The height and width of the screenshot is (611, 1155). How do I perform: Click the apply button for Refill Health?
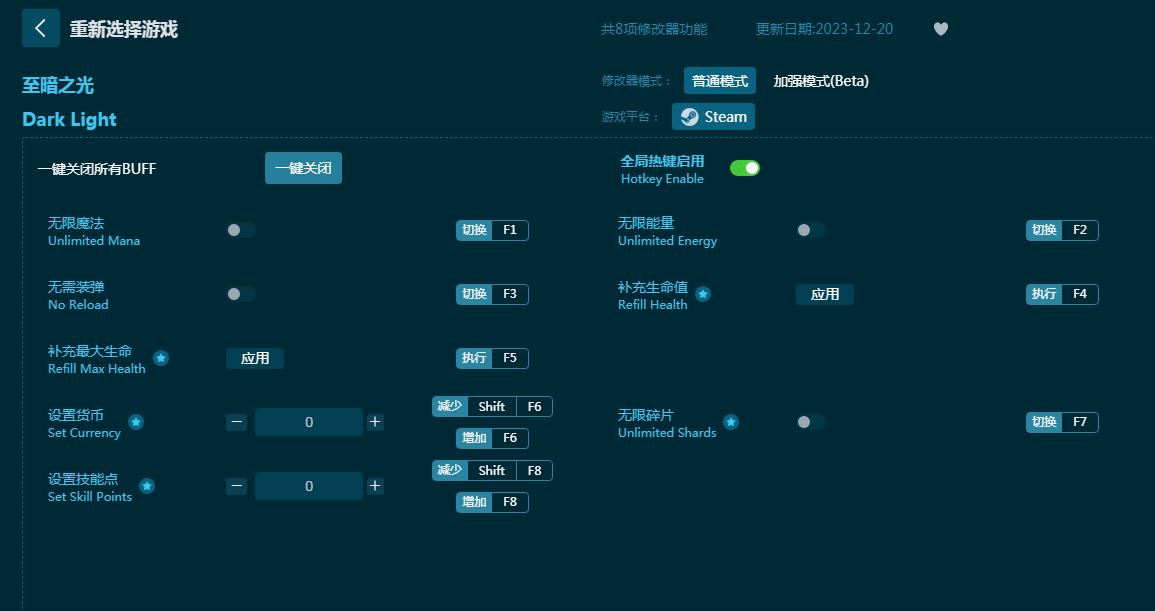click(824, 294)
